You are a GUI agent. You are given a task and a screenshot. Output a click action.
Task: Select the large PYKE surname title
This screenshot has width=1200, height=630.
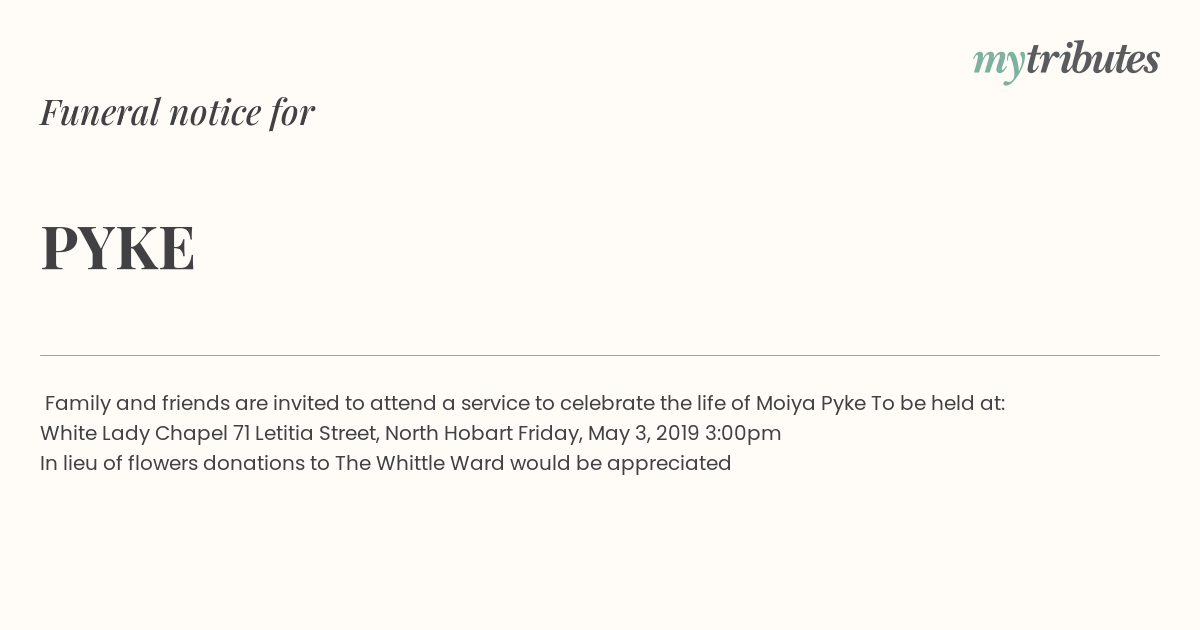click(118, 248)
